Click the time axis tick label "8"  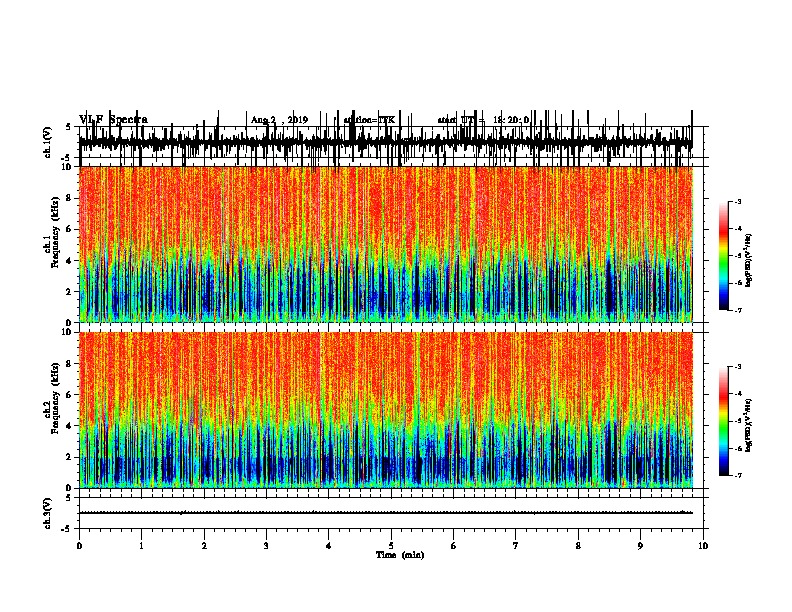pos(578,546)
